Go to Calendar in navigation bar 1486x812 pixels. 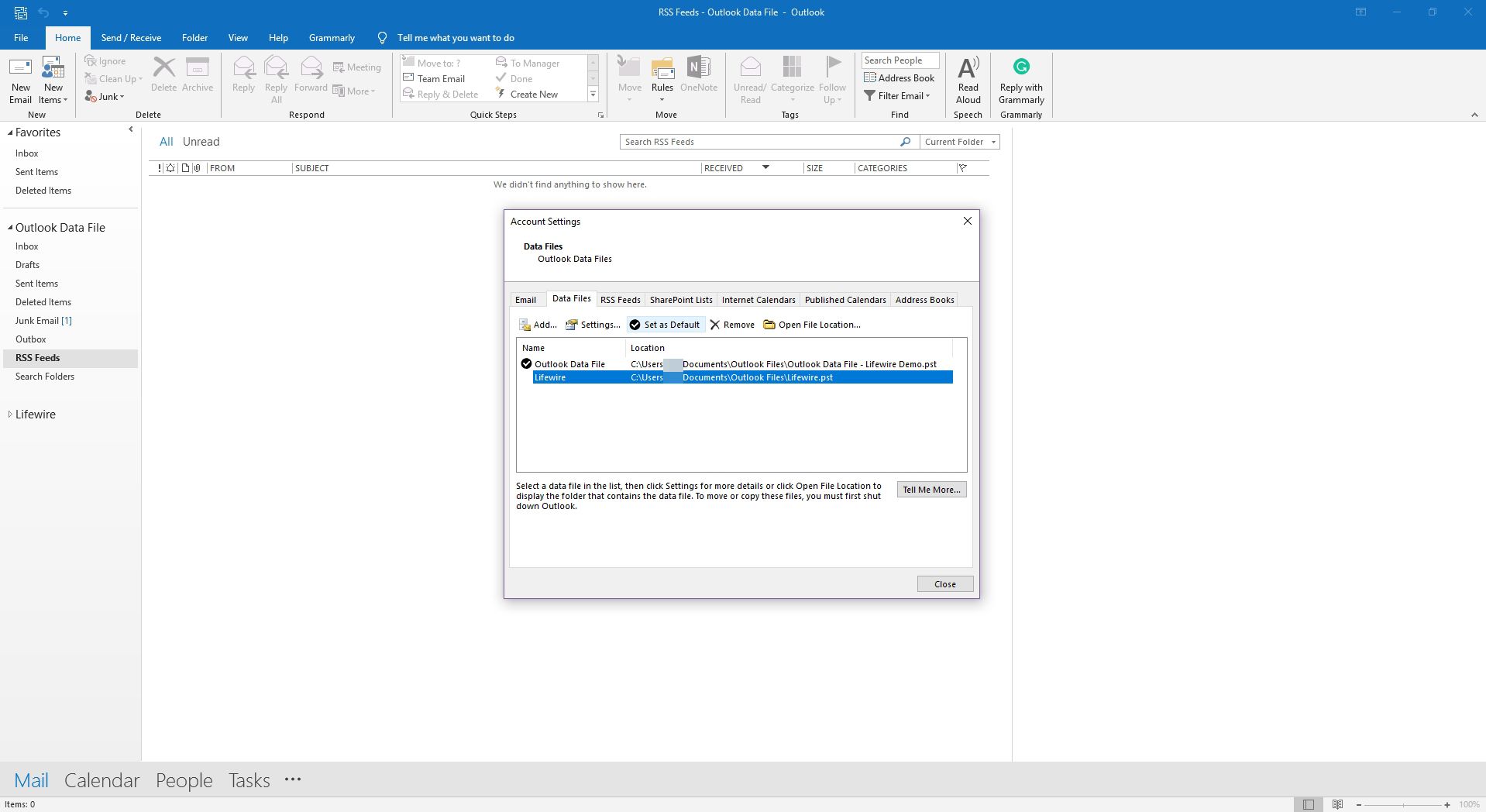pos(101,780)
